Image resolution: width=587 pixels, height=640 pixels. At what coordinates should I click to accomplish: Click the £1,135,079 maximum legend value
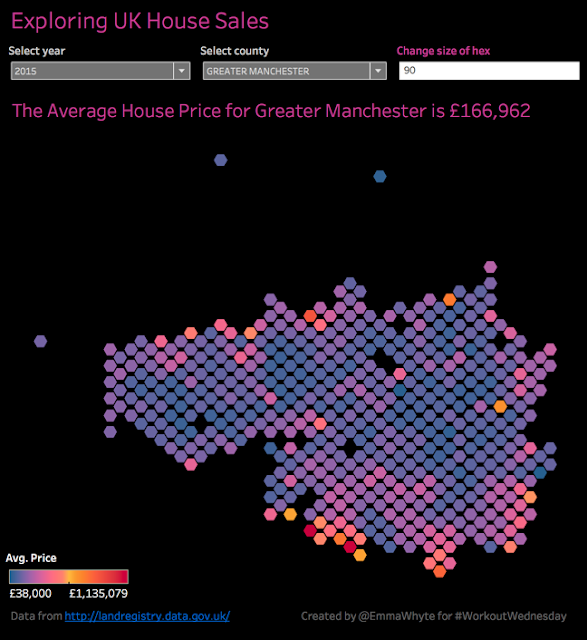pyautogui.click(x=98, y=593)
